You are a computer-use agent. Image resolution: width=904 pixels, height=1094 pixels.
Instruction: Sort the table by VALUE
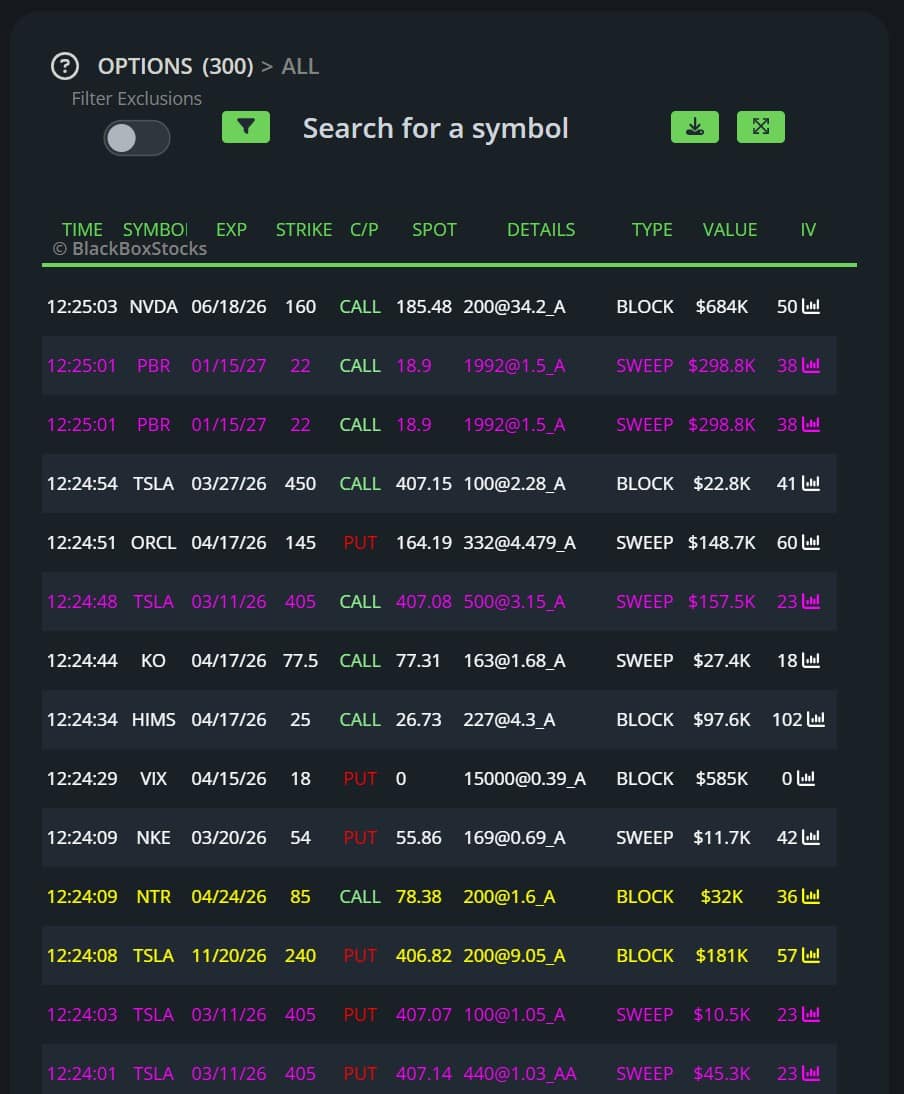click(730, 229)
